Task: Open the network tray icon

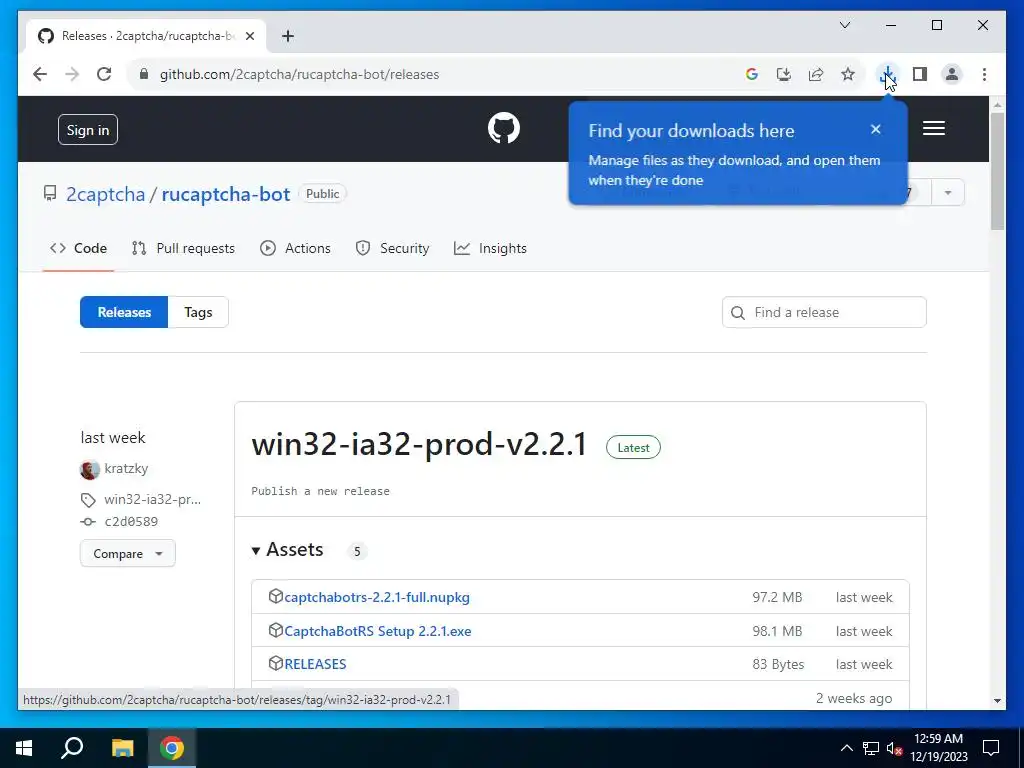Action: [x=871, y=748]
